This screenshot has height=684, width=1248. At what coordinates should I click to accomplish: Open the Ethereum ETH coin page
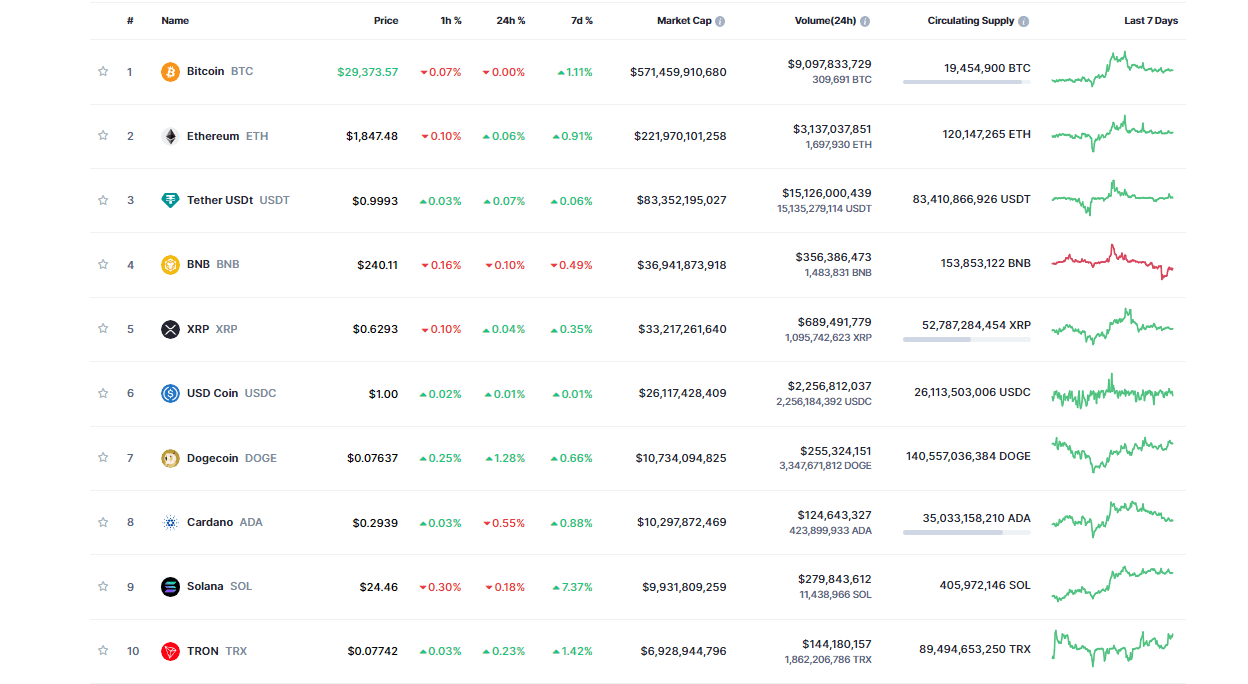tap(228, 136)
